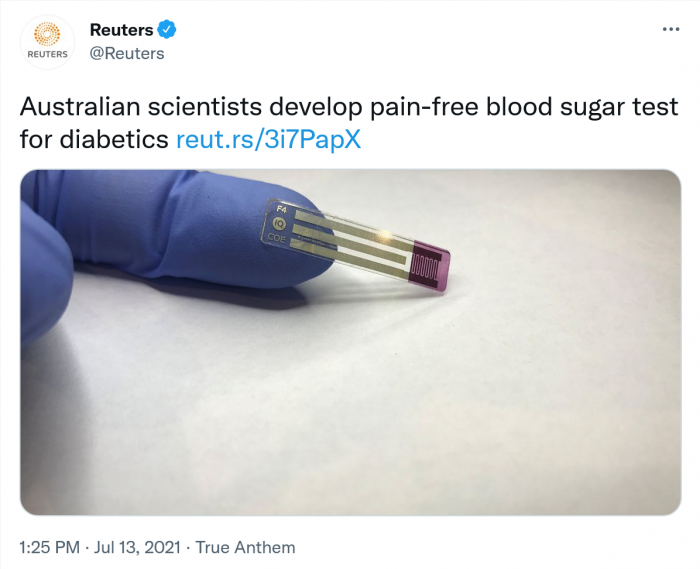This screenshot has height=569, width=700.
Task: Open the Reuters display name
Action: click(121, 30)
